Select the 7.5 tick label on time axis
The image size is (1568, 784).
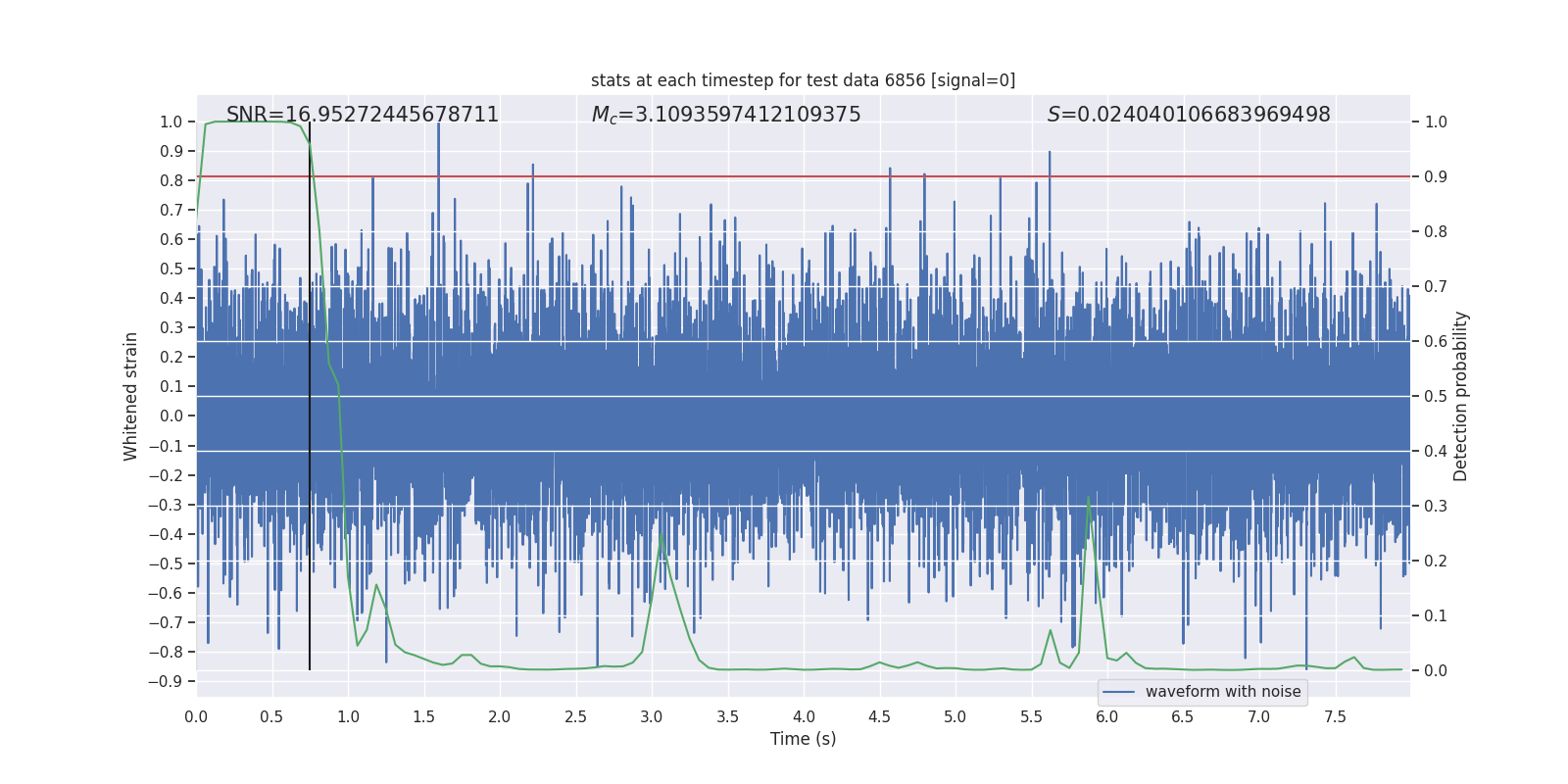point(1335,717)
